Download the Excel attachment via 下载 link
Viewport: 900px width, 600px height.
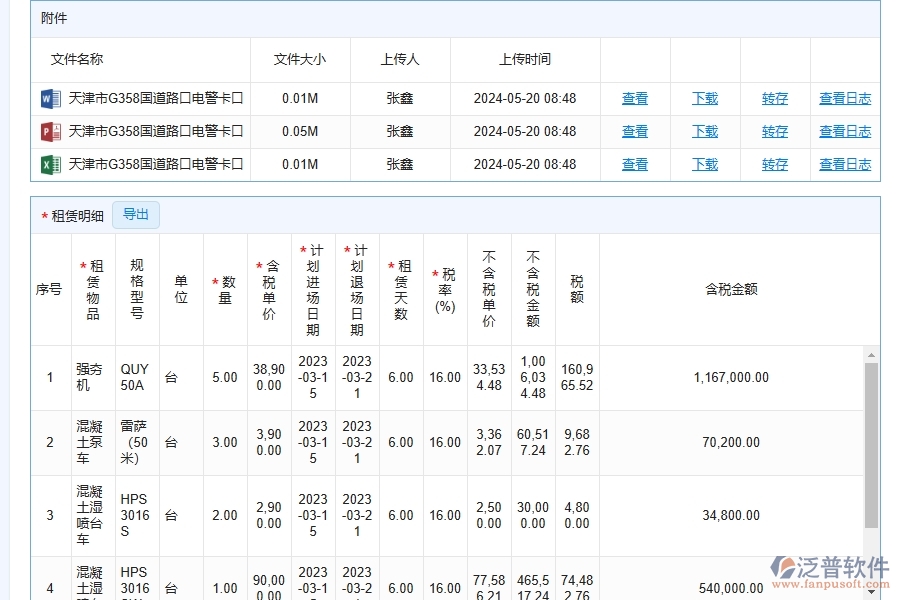(x=704, y=164)
